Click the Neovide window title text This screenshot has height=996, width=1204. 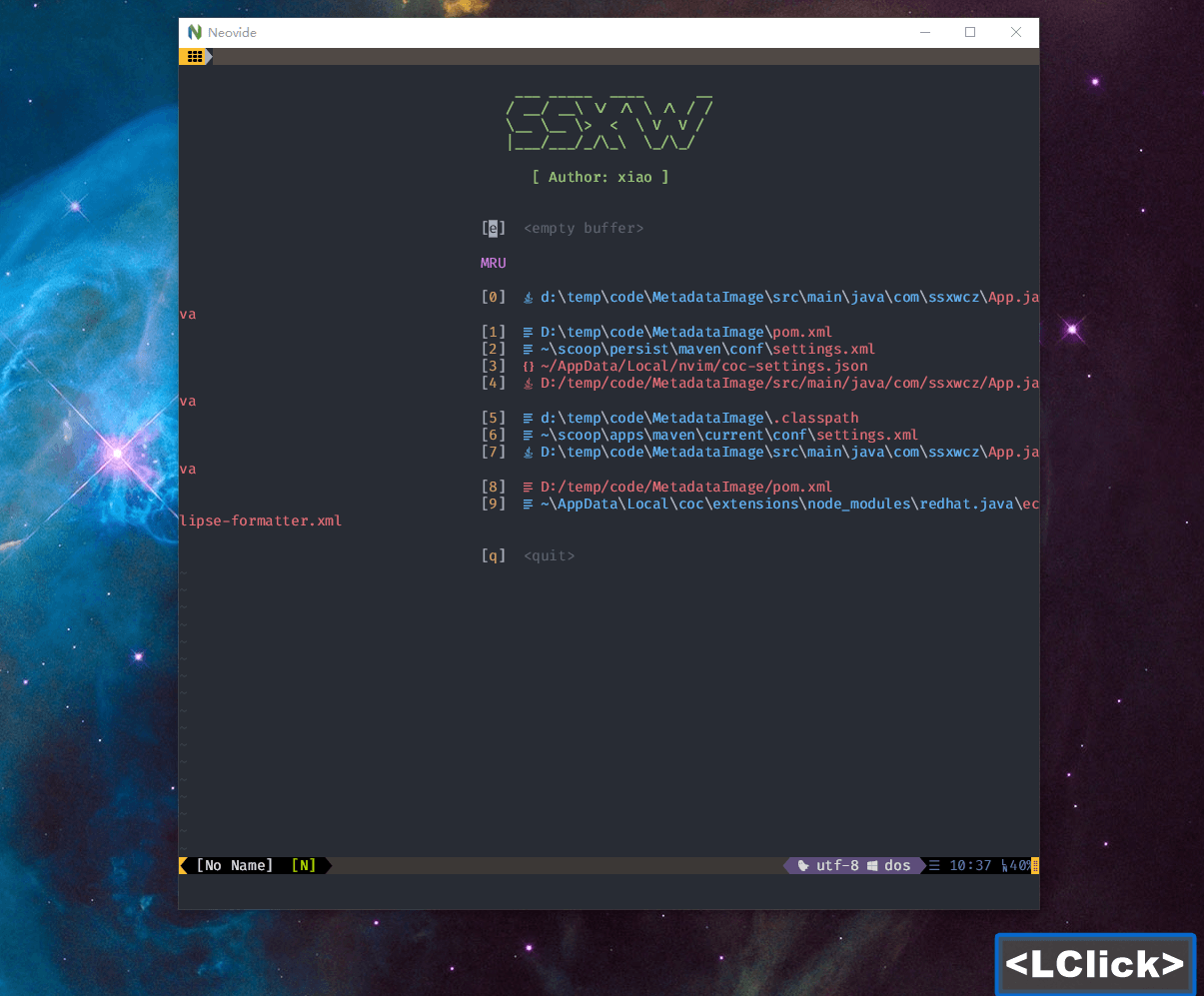pyautogui.click(x=232, y=32)
